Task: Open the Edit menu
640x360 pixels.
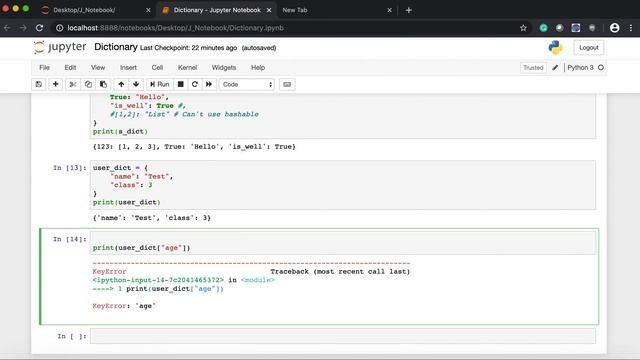Action: (x=70, y=67)
